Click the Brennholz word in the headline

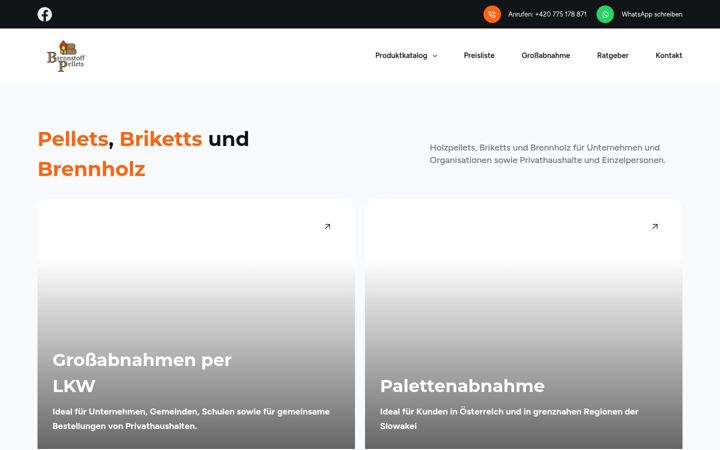click(x=91, y=169)
